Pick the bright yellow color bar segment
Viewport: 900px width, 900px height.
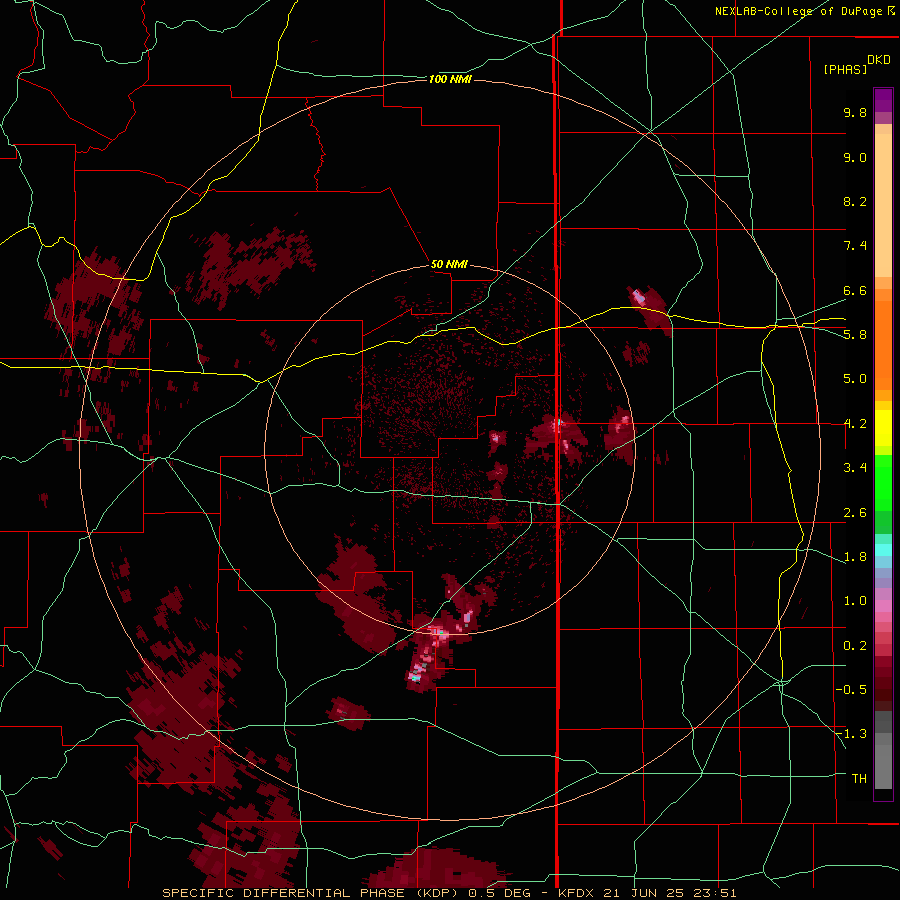[883, 428]
